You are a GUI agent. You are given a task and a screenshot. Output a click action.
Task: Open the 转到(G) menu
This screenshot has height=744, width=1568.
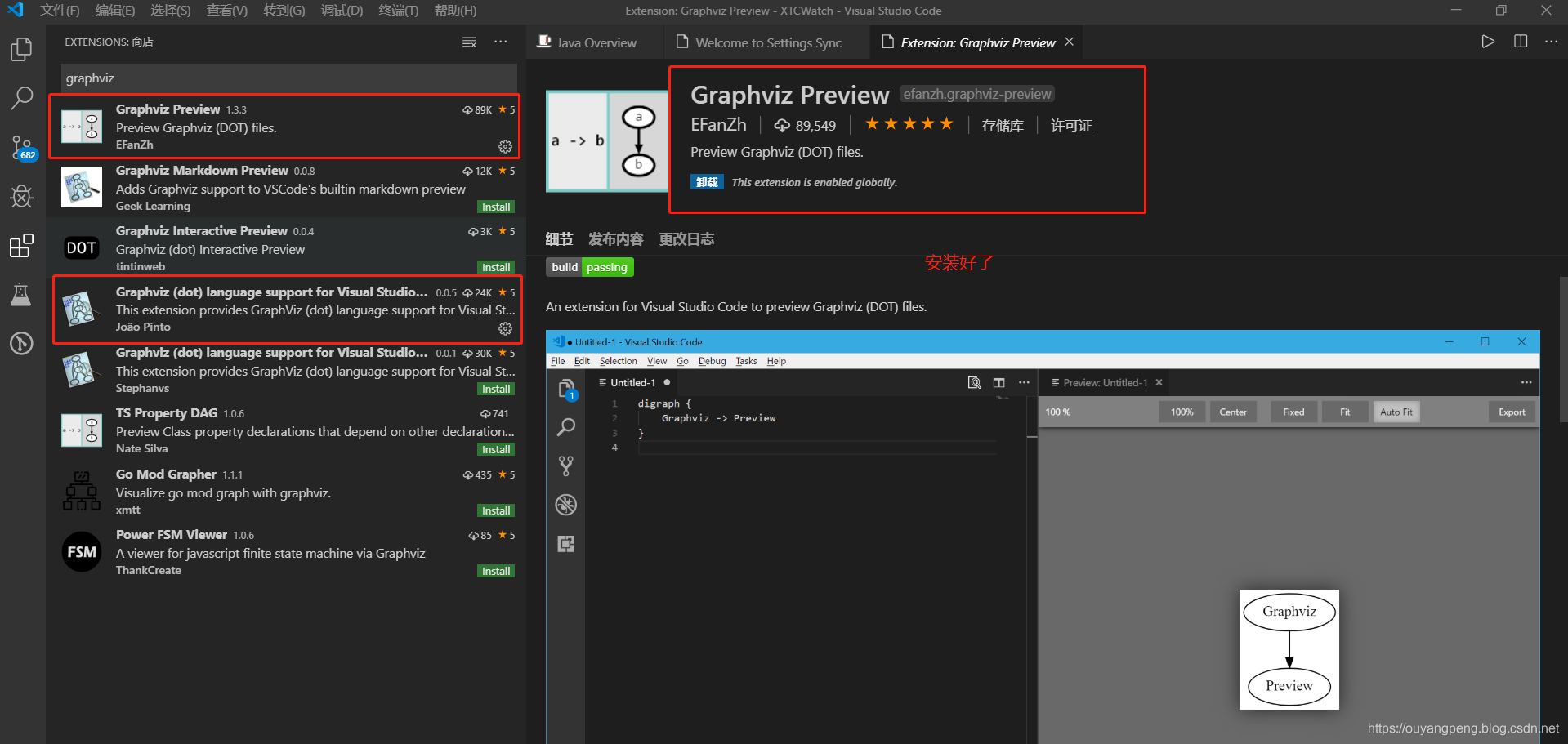[x=284, y=11]
